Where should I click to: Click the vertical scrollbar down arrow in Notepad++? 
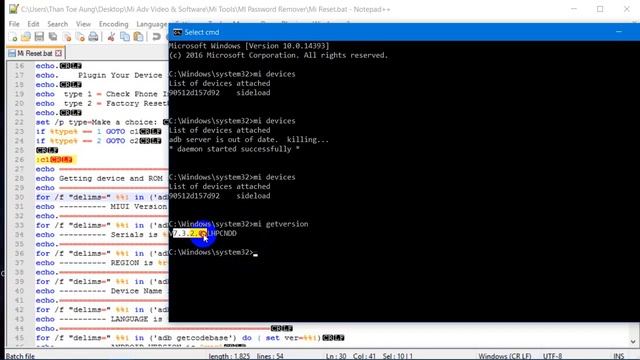(633, 342)
